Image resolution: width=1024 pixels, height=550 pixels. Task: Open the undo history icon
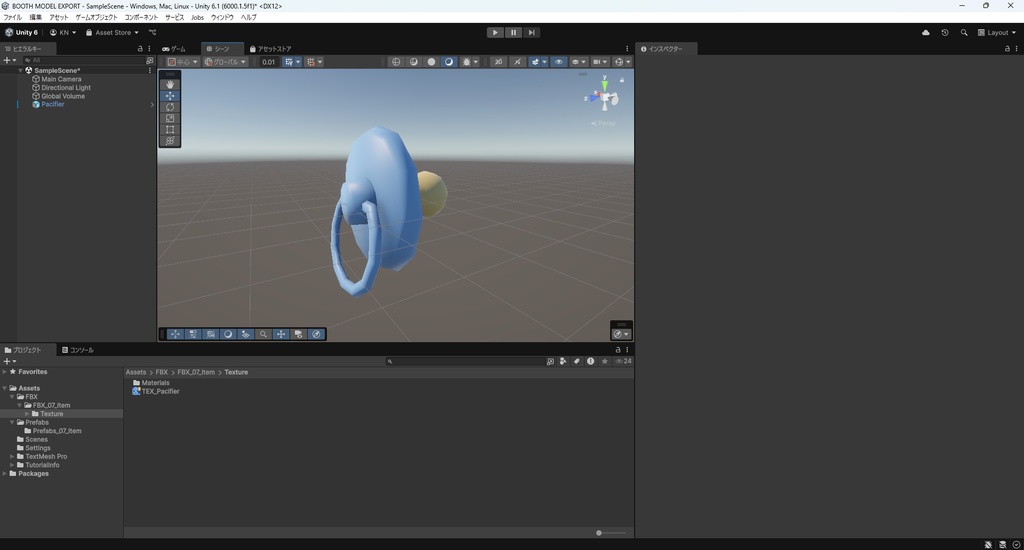click(944, 32)
